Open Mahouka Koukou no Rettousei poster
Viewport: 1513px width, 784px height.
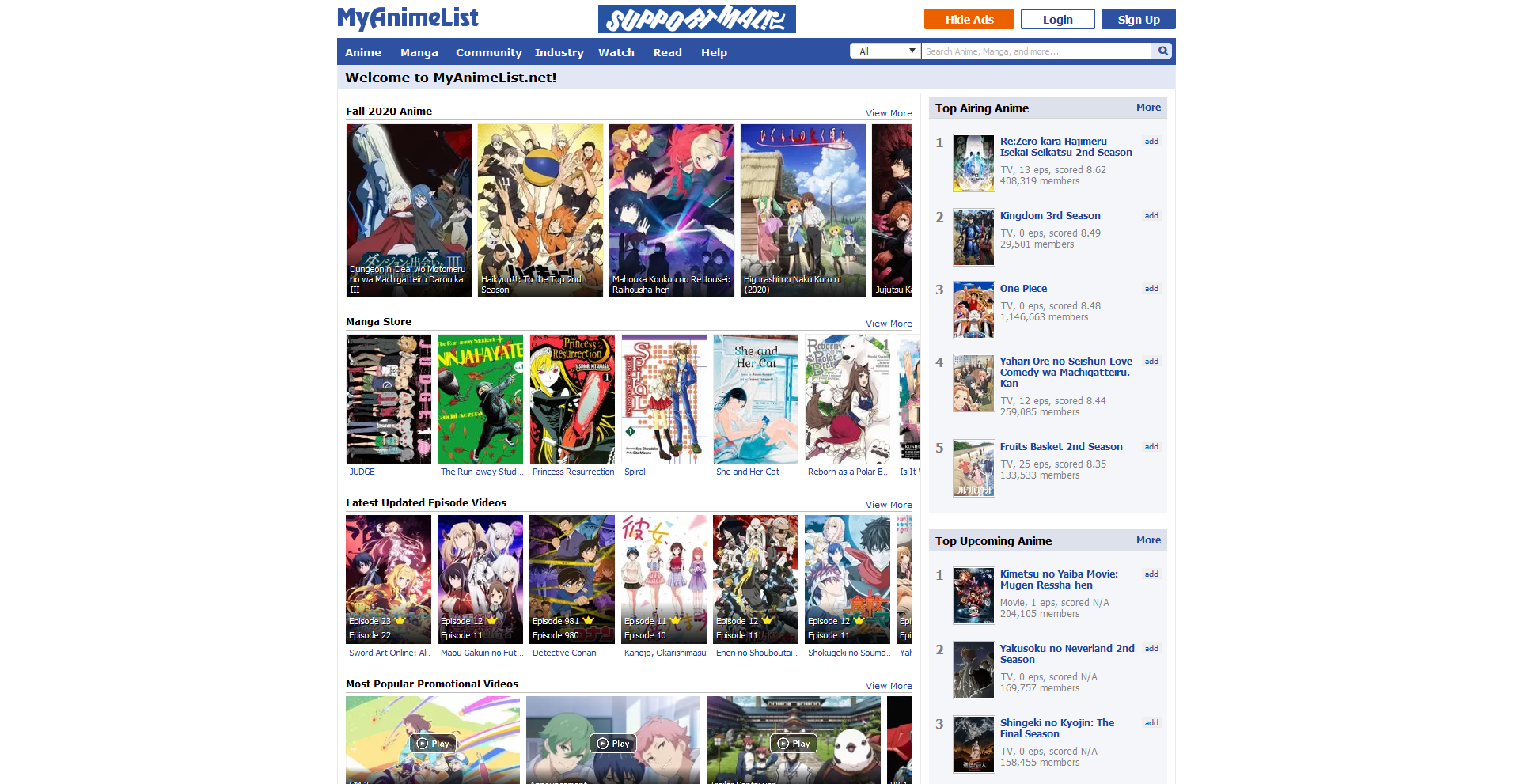(672, 210)
